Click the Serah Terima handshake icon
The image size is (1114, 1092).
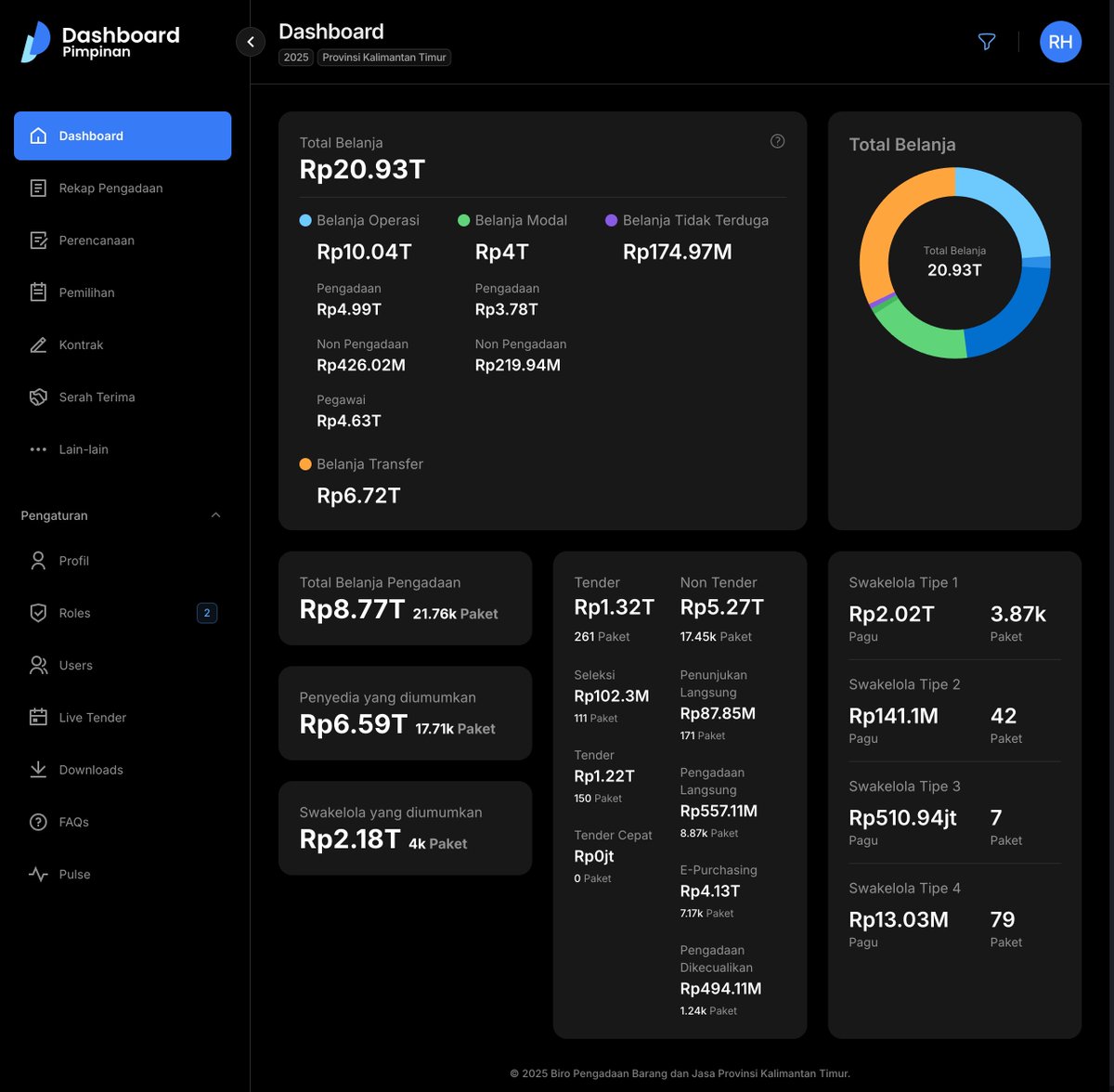38,397
